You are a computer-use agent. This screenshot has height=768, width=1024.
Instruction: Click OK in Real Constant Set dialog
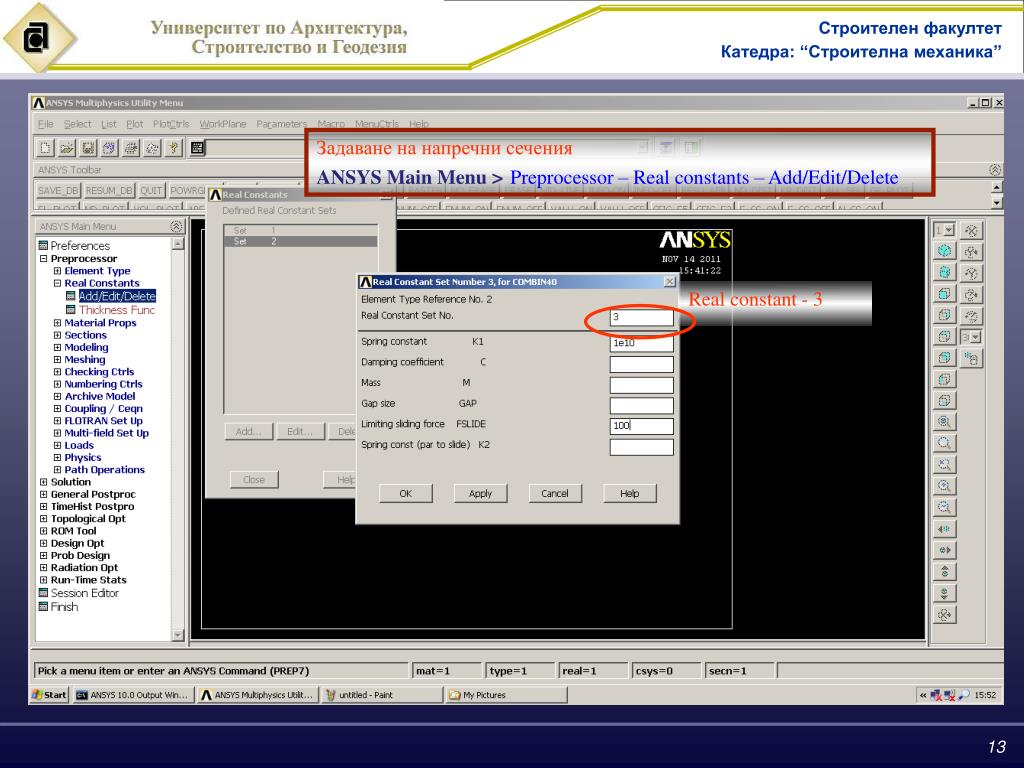[406, 494]
